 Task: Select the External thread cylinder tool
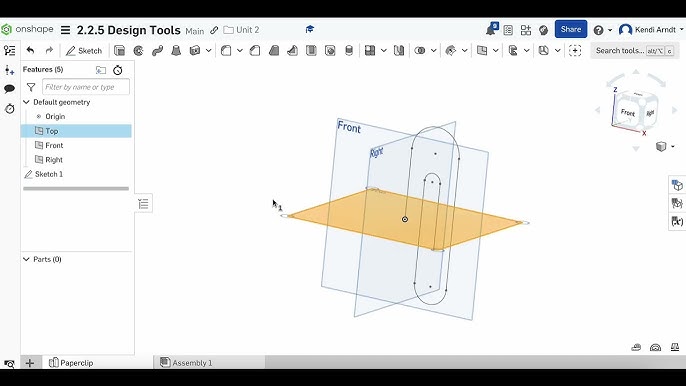[349, 51]
